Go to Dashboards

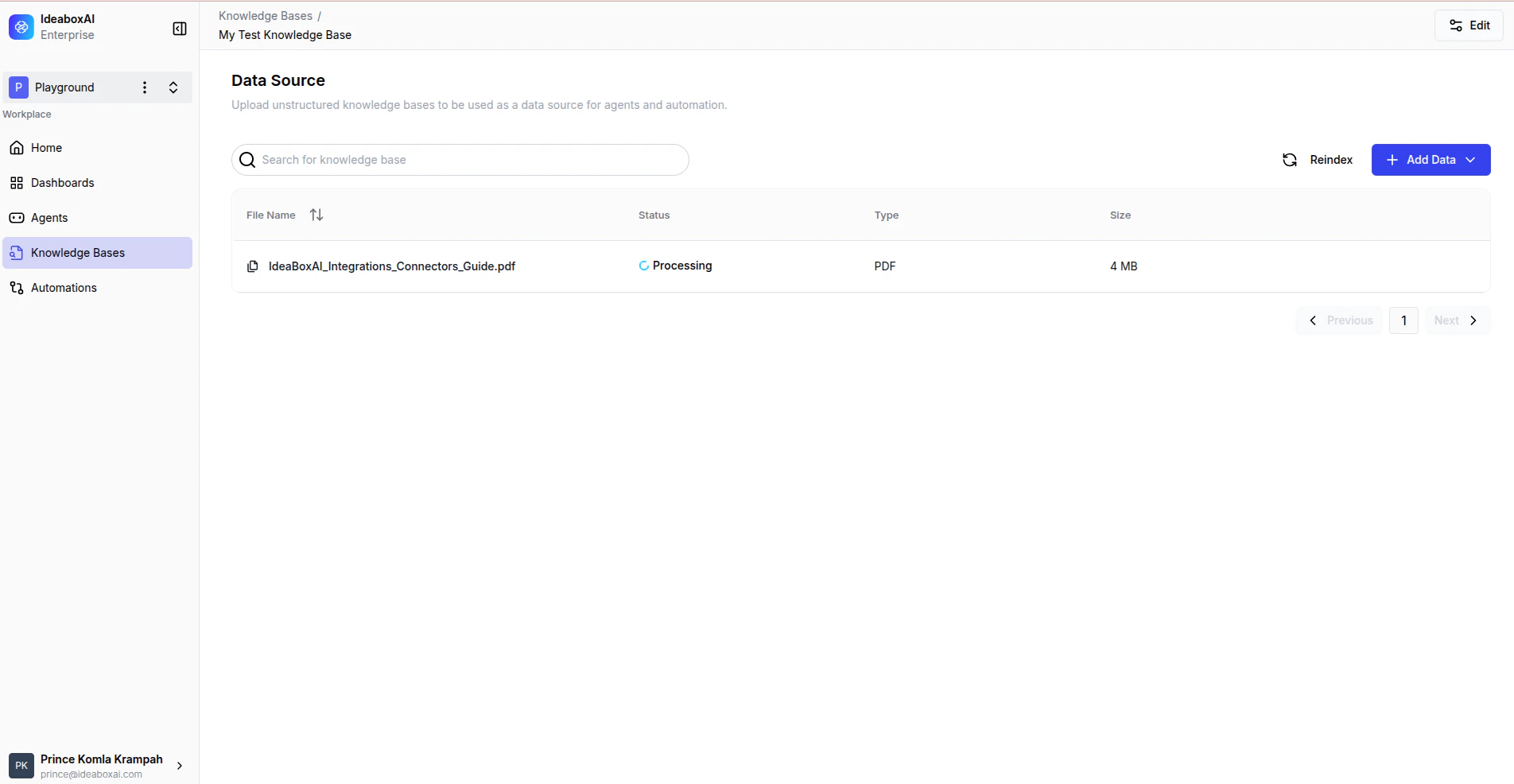point(97,183)
